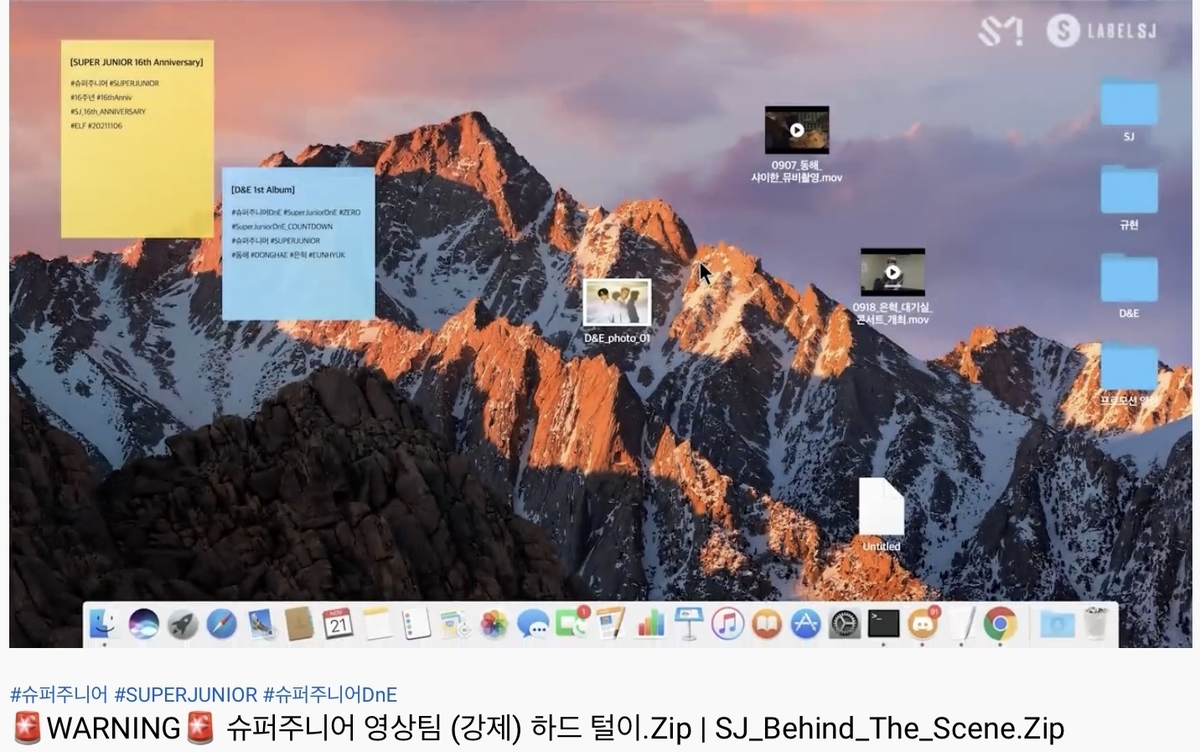Select the SJ folder on desktop

pos(1129,110)
